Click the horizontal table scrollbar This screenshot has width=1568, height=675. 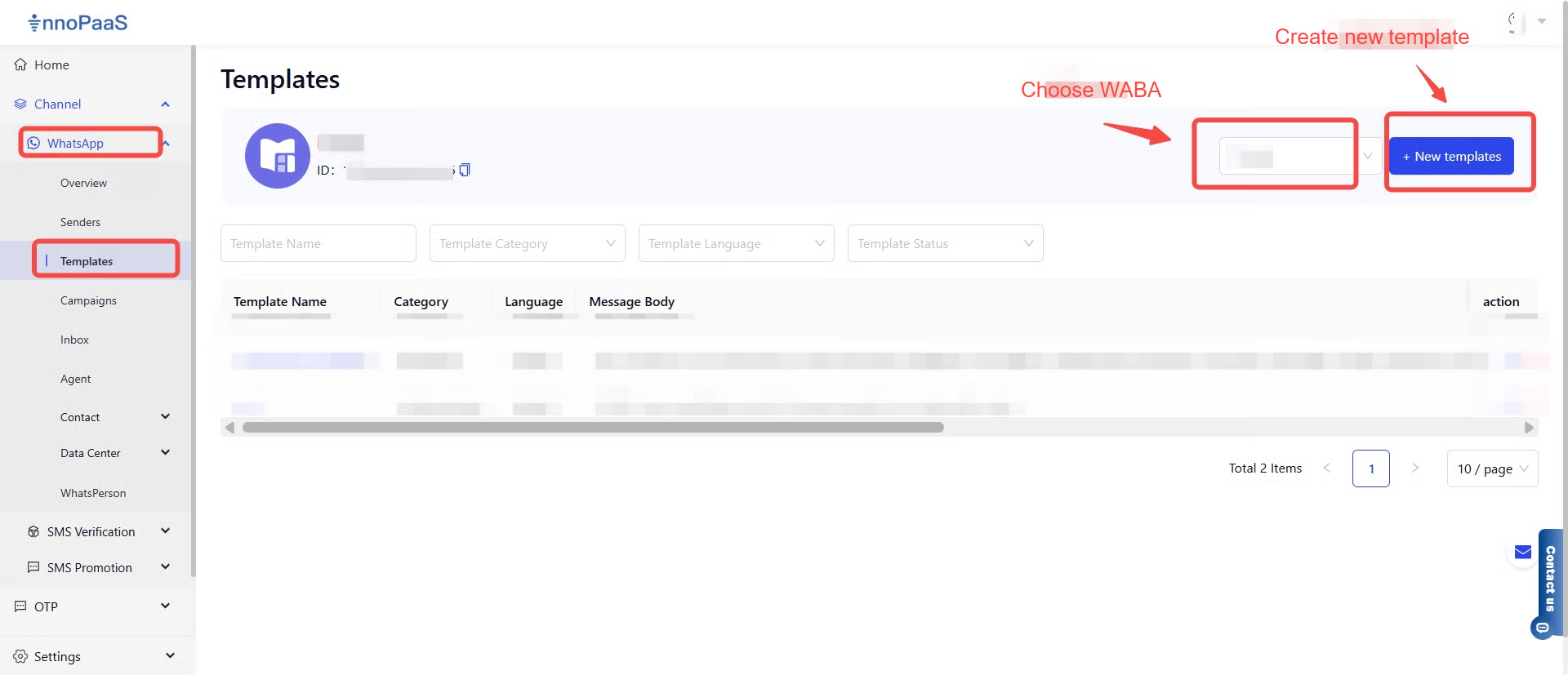click(593, 428)
